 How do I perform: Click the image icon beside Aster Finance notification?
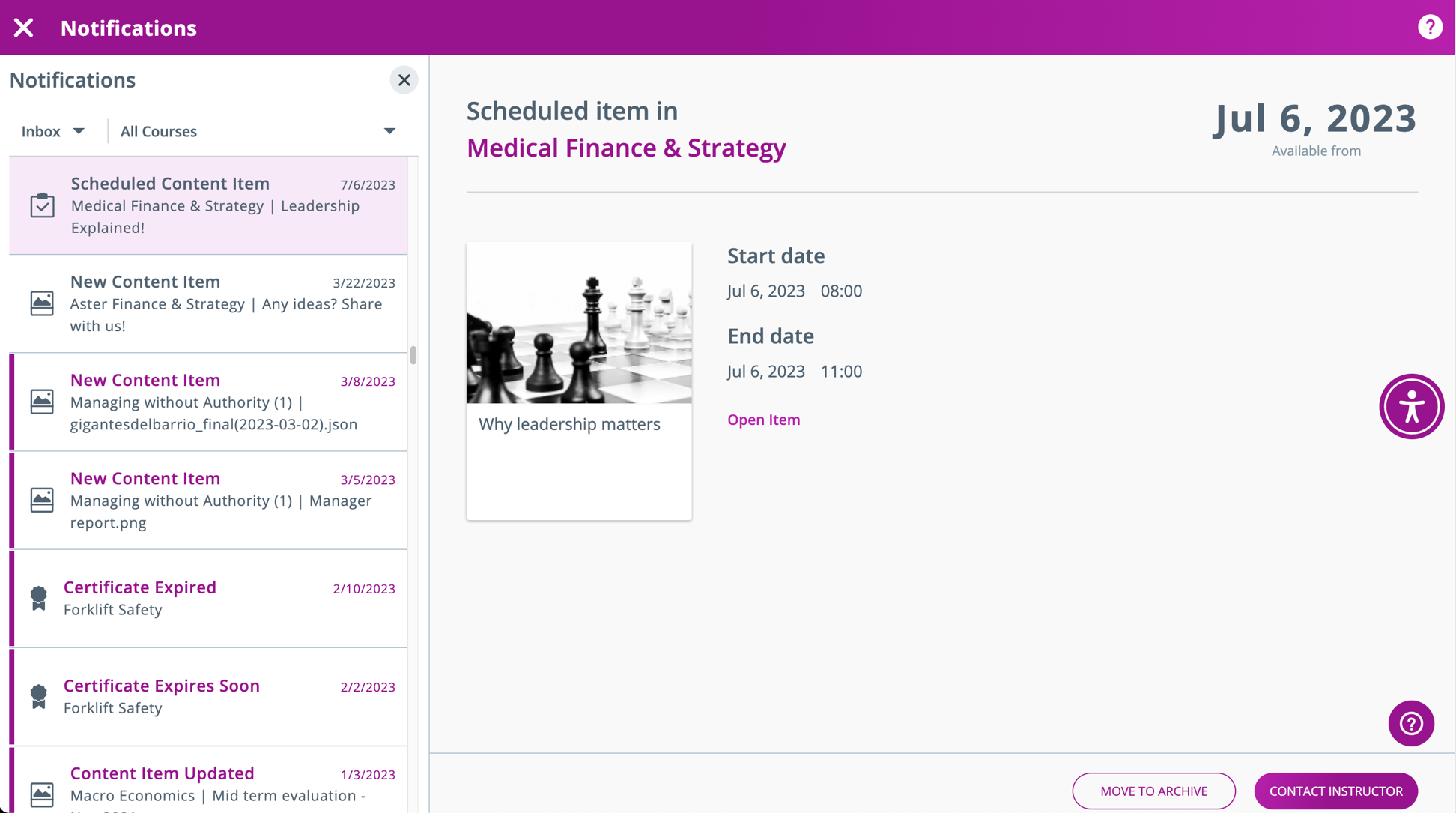coord(42,303)
